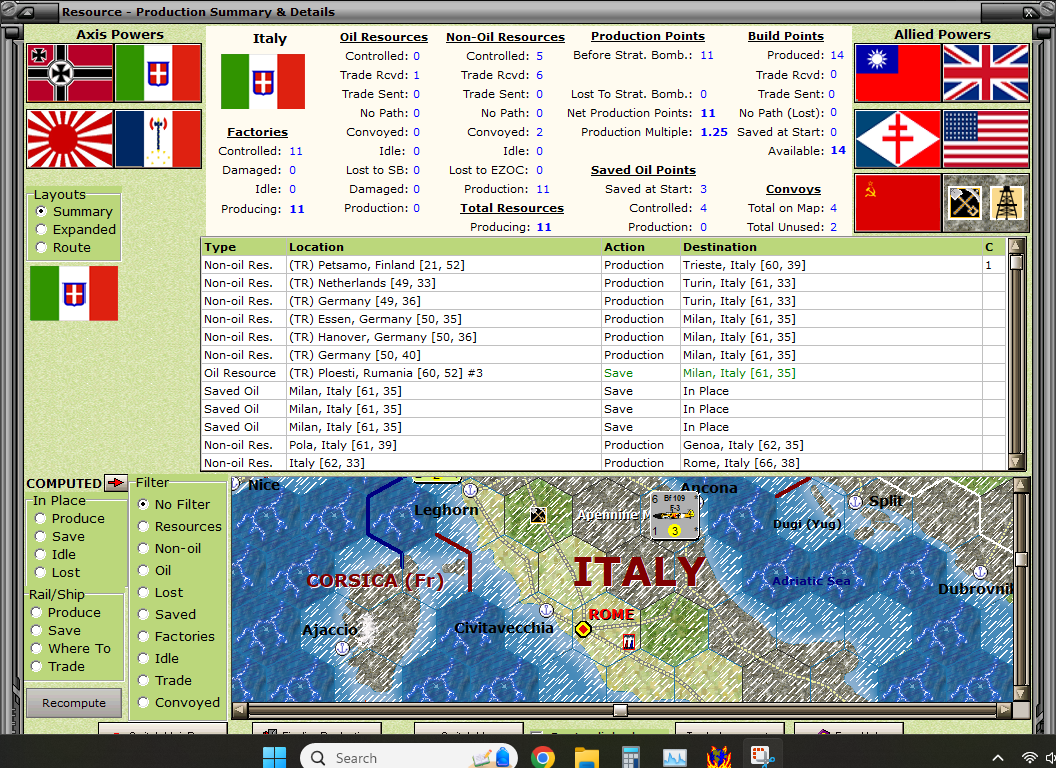
Task: Select Rail/Ship Where To radio button
Action: 36,648
